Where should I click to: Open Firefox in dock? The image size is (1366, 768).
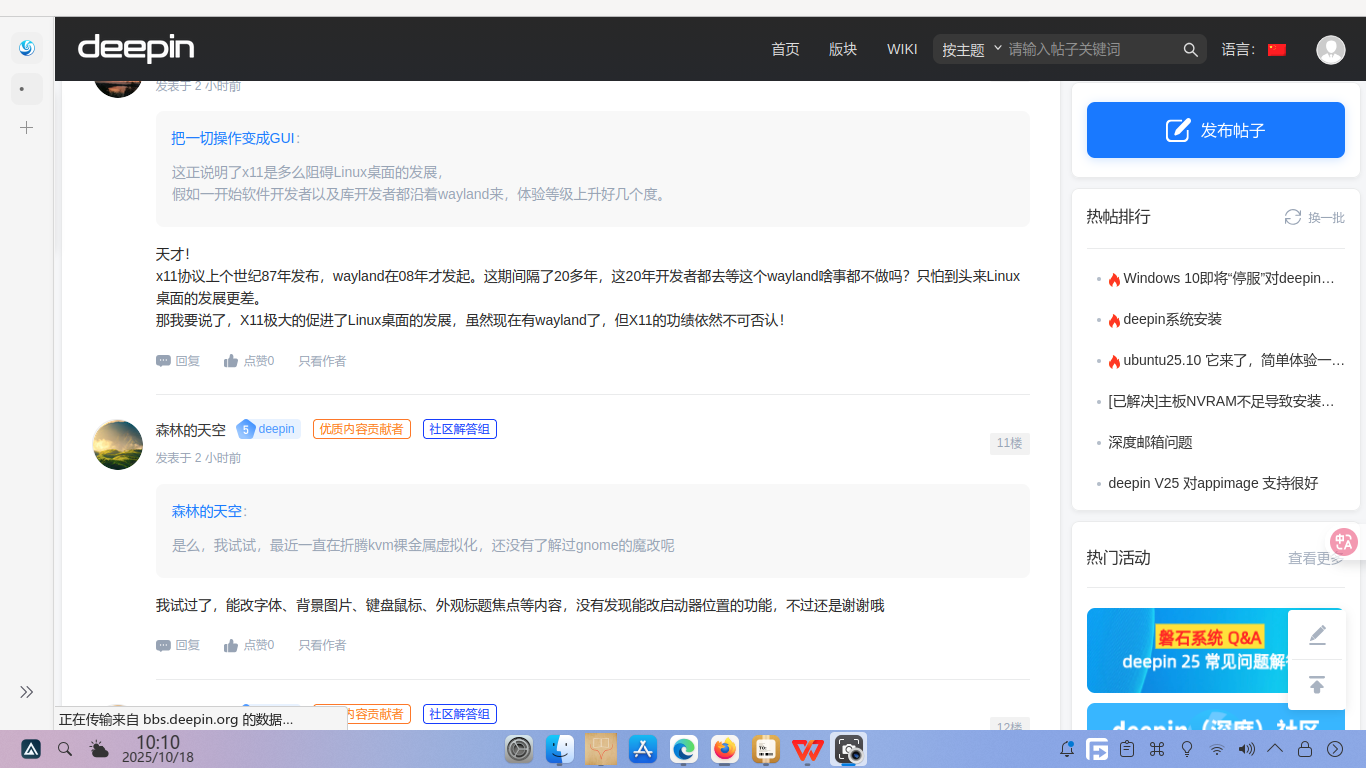click(725, 749)
